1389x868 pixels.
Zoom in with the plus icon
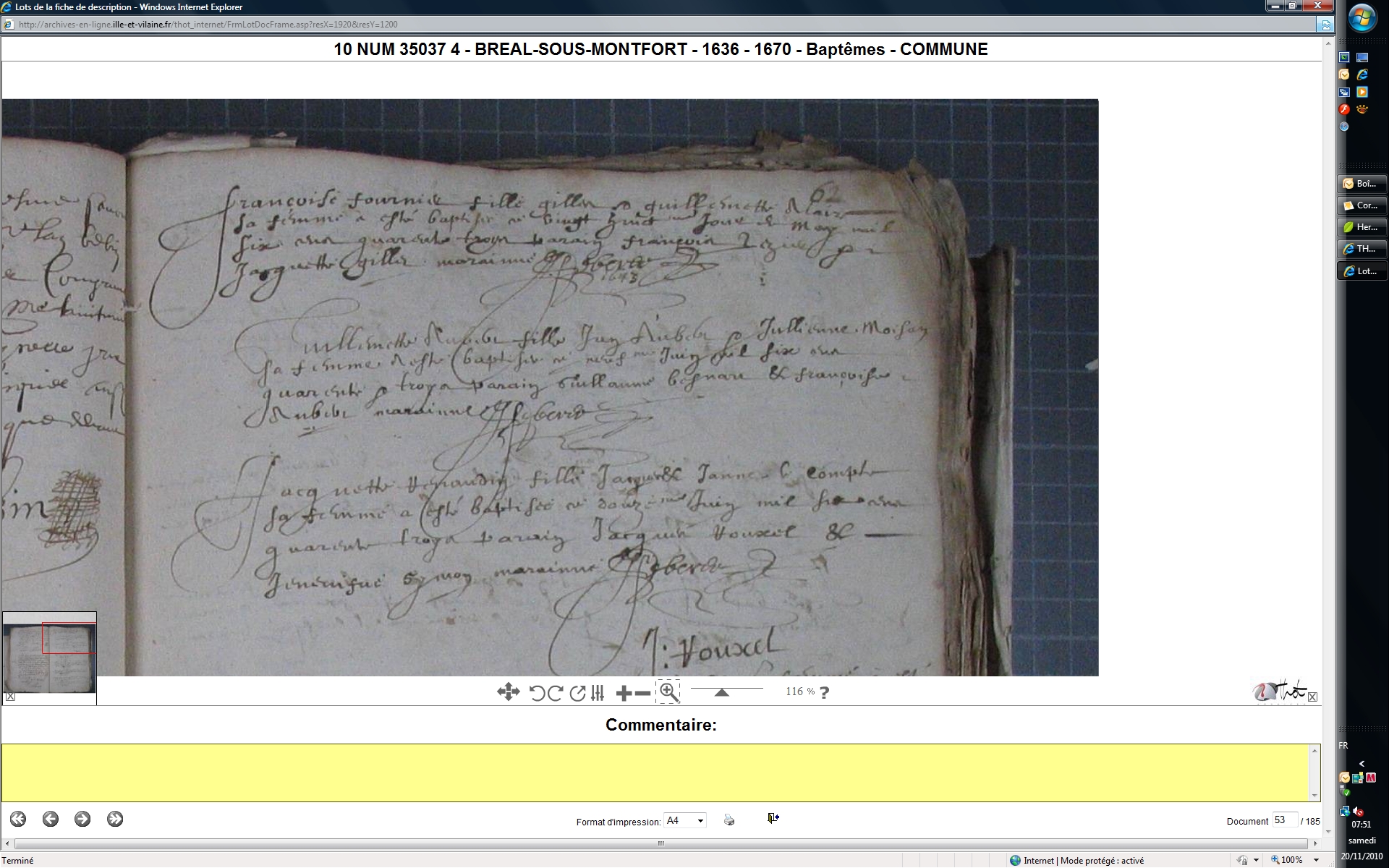point(623,693)
